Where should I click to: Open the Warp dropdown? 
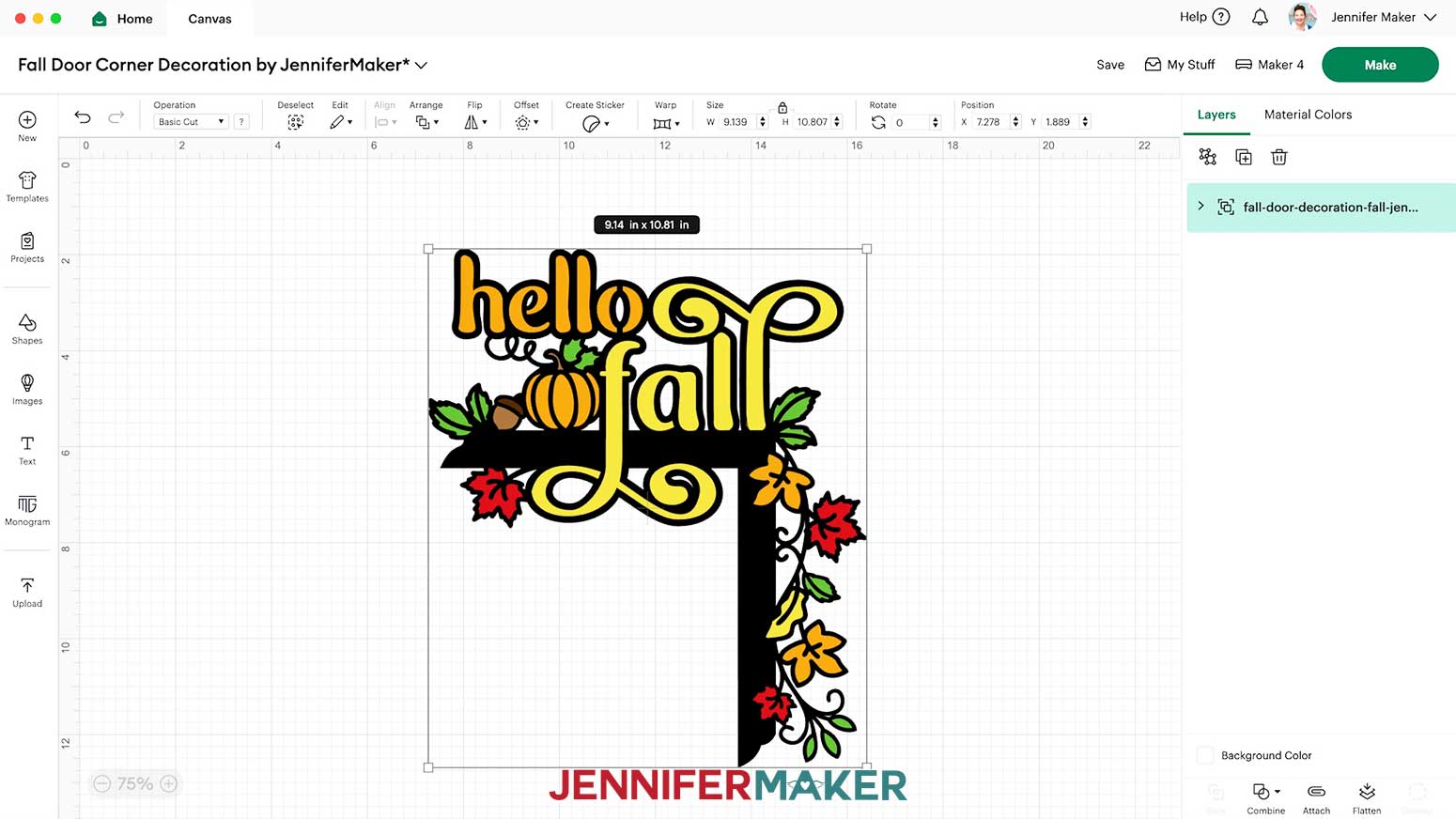point(665,123)
